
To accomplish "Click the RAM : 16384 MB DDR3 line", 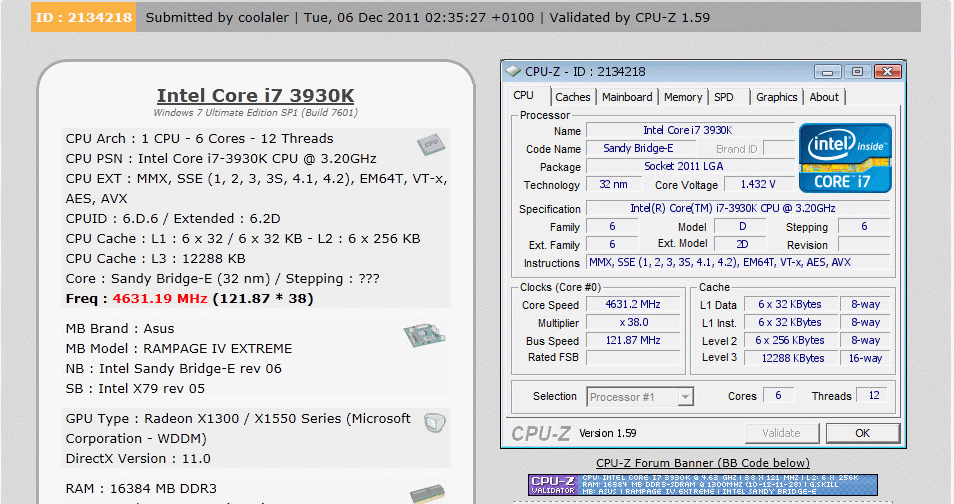I will coord(141,489).
